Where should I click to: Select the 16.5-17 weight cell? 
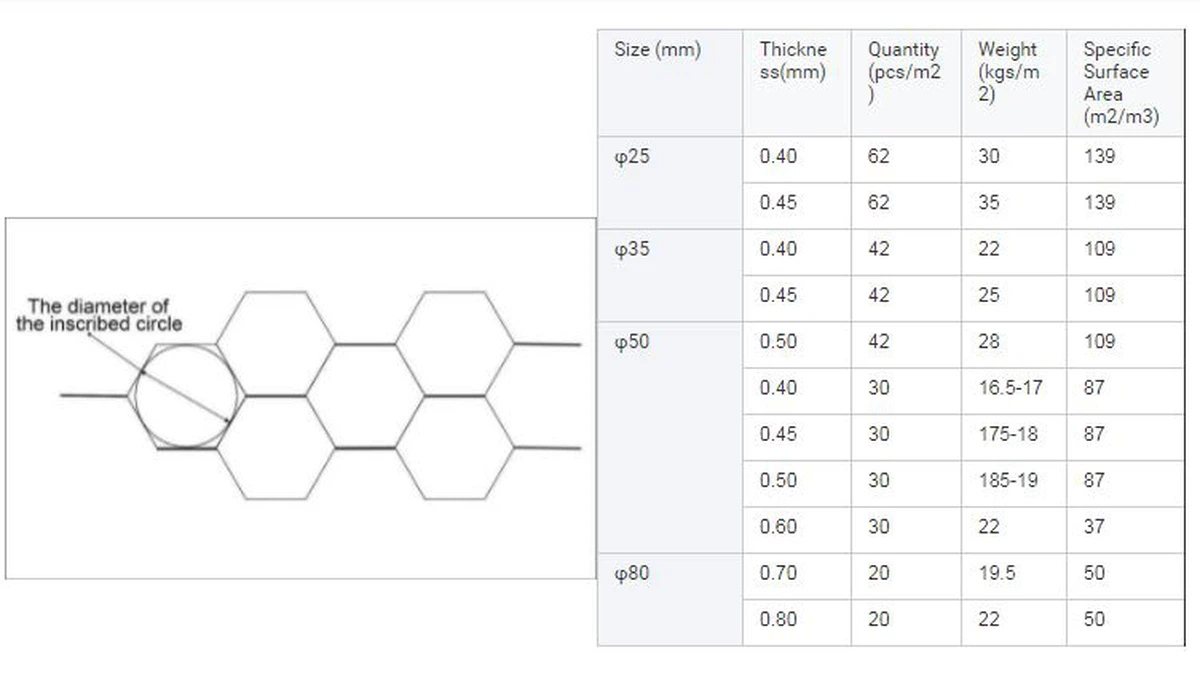point(1010,388)
